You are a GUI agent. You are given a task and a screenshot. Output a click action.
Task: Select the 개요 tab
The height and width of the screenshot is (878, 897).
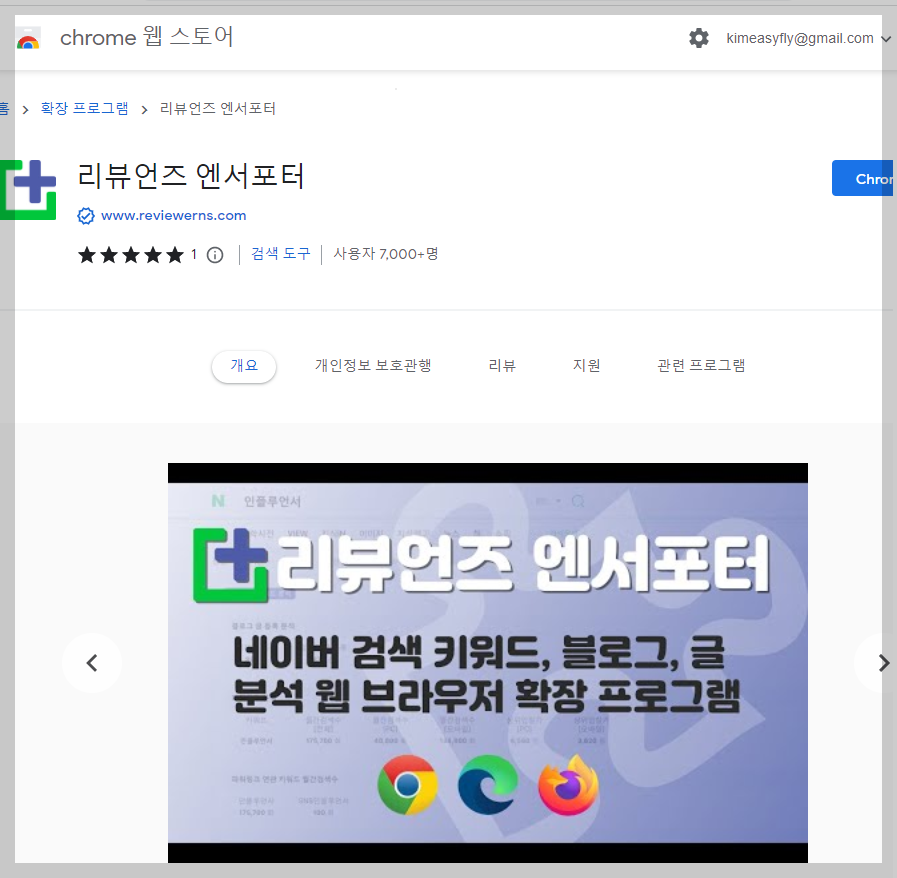(x=244, y=365)
